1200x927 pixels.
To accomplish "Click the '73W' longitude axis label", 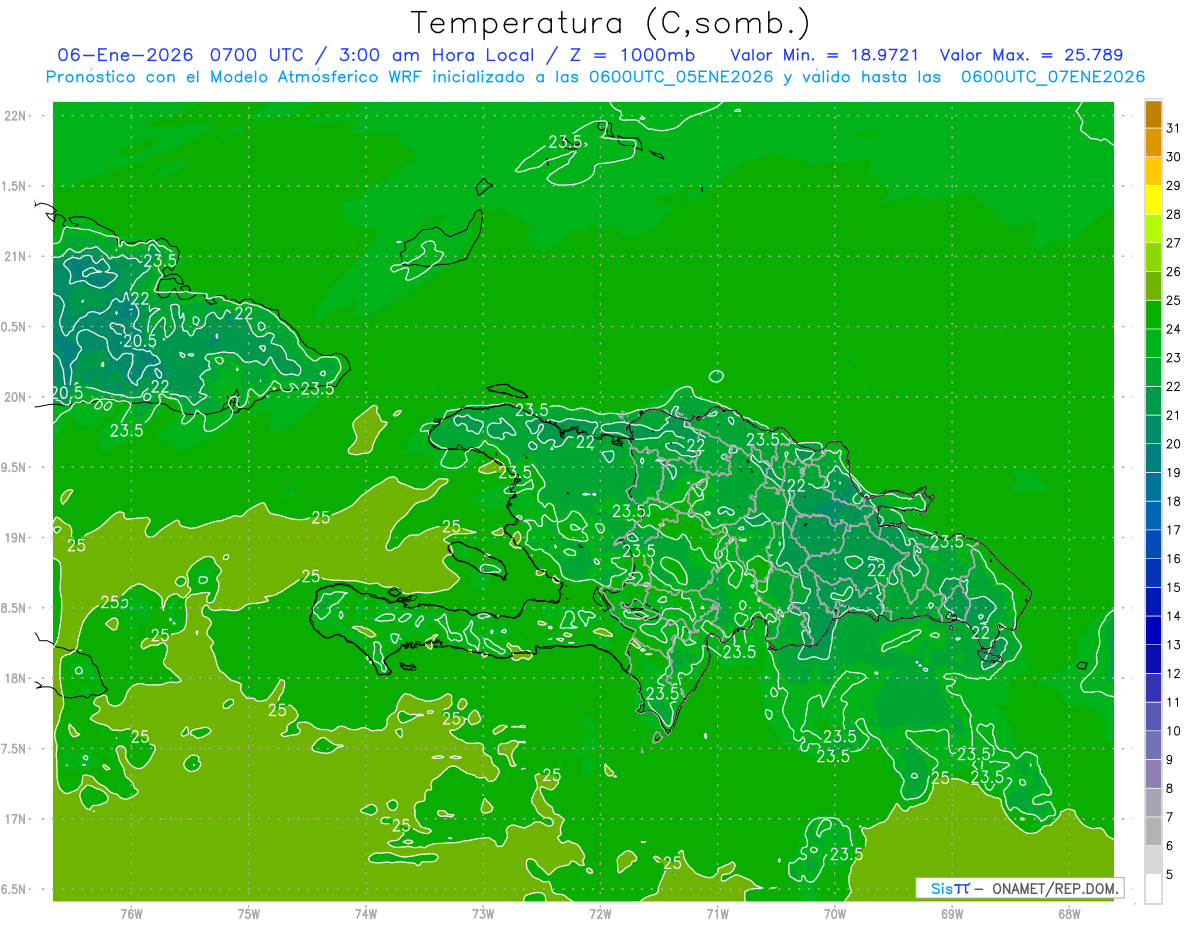I will (x=483, y=913).
